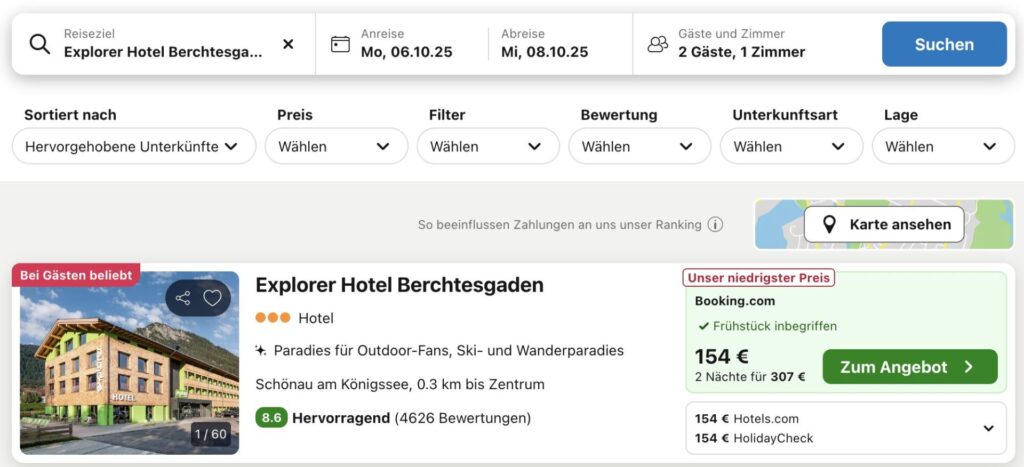
Task: Open the Unterkunftsart dropdown
Action: point(792,146)
